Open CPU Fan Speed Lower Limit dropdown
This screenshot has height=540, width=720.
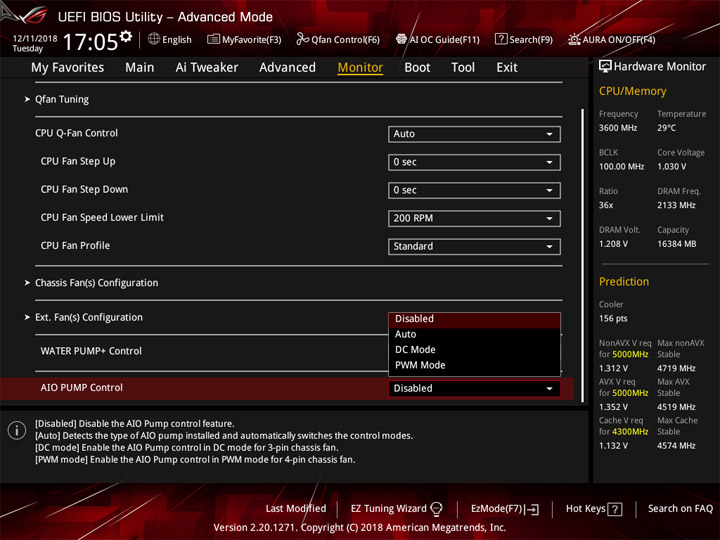click(x=474, y=219)
